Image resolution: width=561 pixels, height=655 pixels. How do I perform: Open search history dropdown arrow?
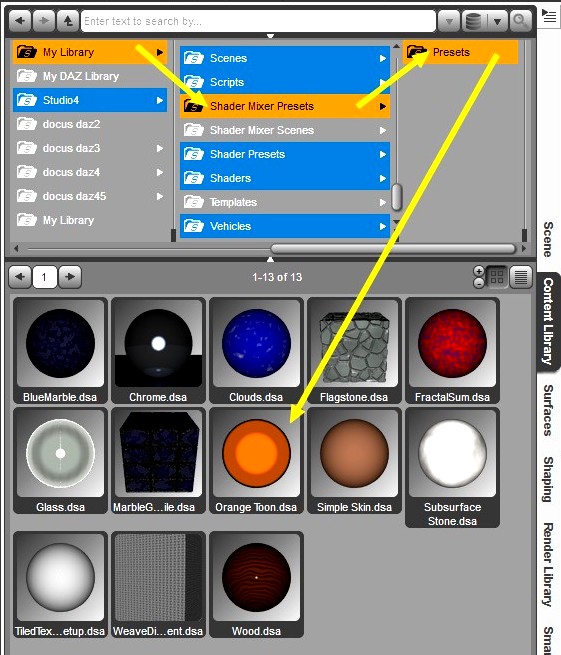click(x=449, y=20)
